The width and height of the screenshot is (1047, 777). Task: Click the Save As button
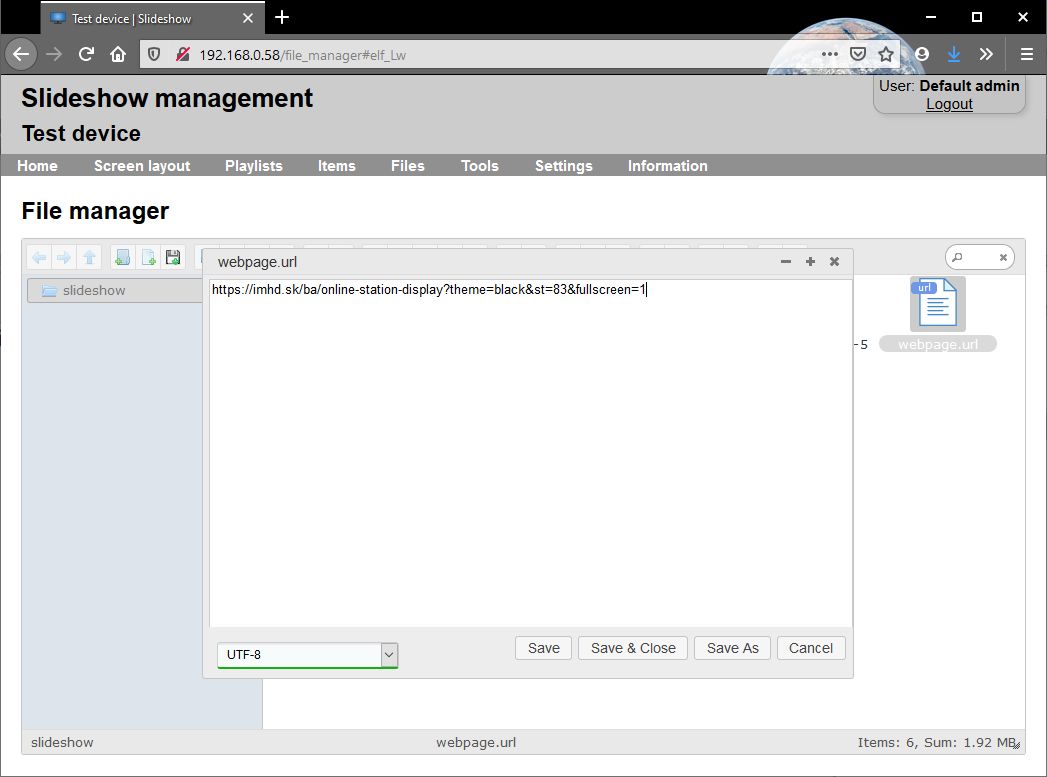pyautogui.click(x=732, y=648)
